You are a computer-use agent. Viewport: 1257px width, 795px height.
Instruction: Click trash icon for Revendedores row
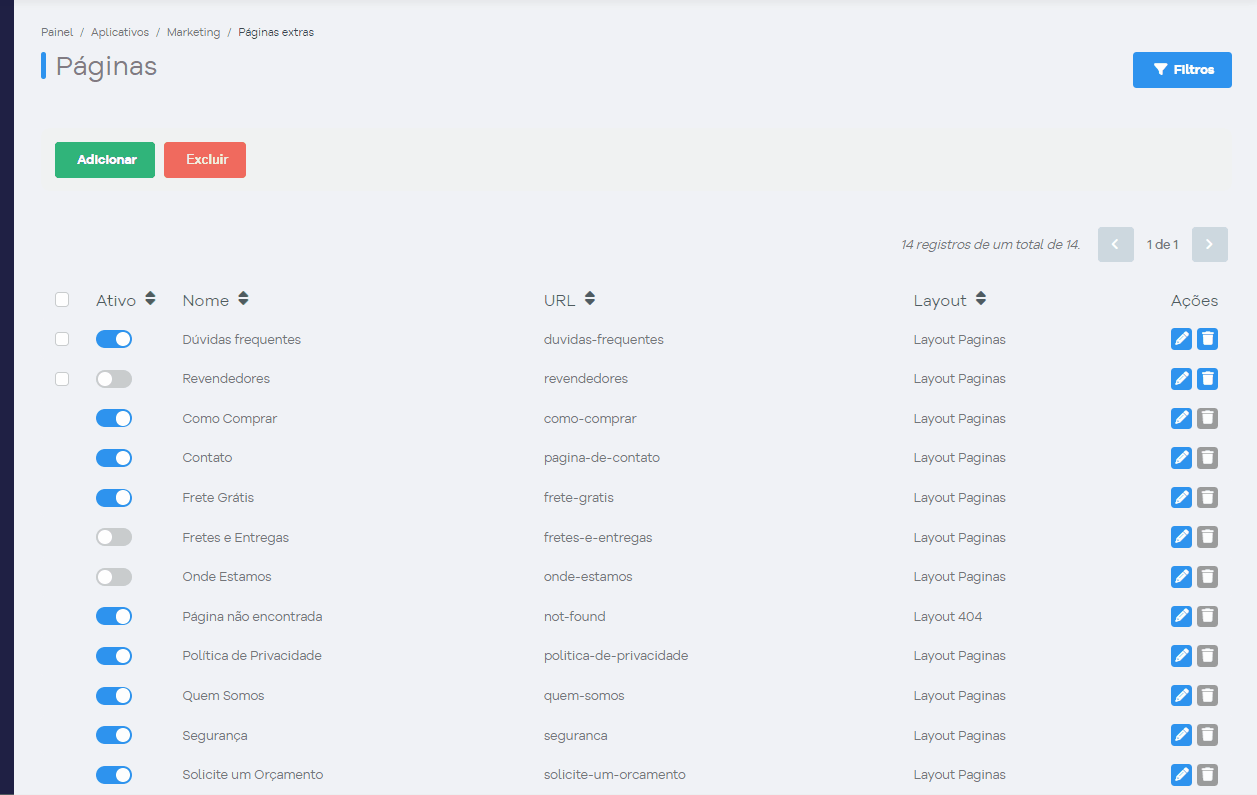(1207, 379)
